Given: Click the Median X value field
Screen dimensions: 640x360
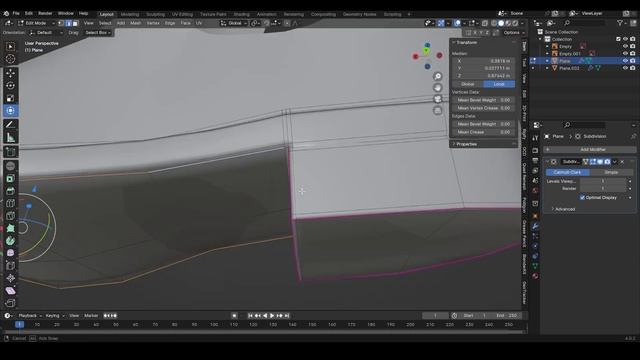Looking at the screenshot, I should tap(483, 61).
